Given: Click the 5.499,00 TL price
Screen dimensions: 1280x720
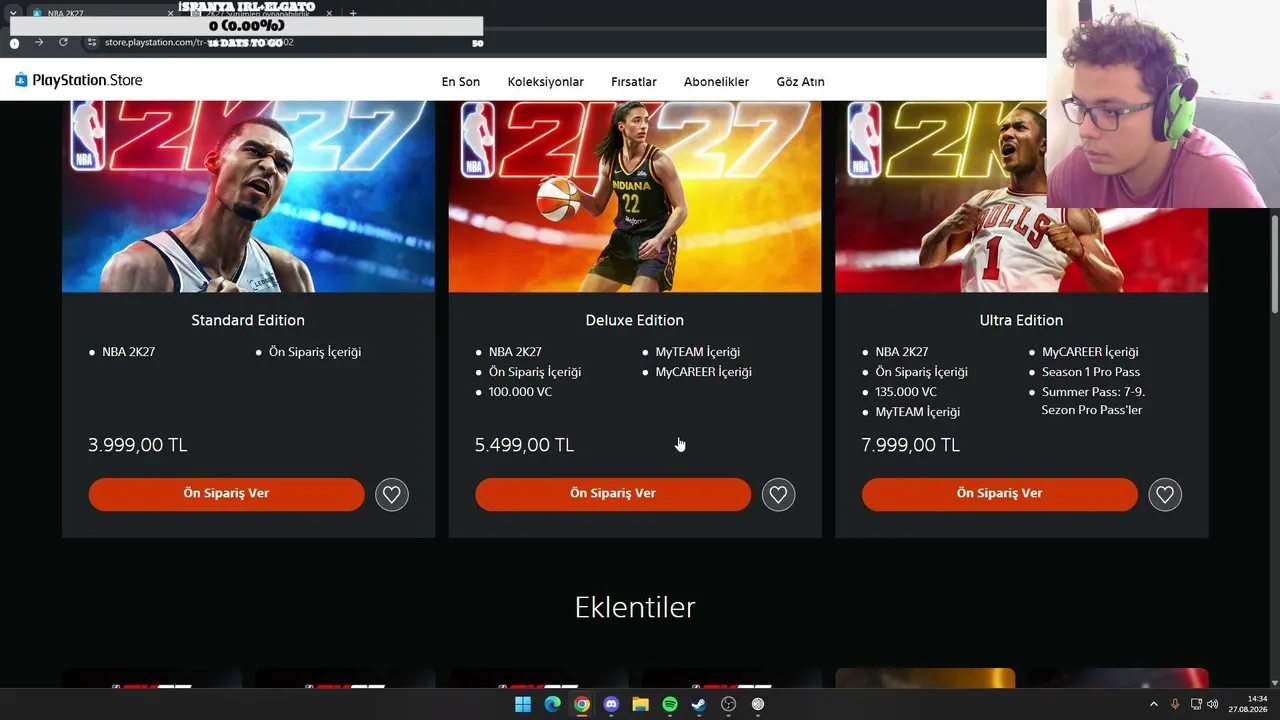Looking at the screenshot, I should point(525,445).
